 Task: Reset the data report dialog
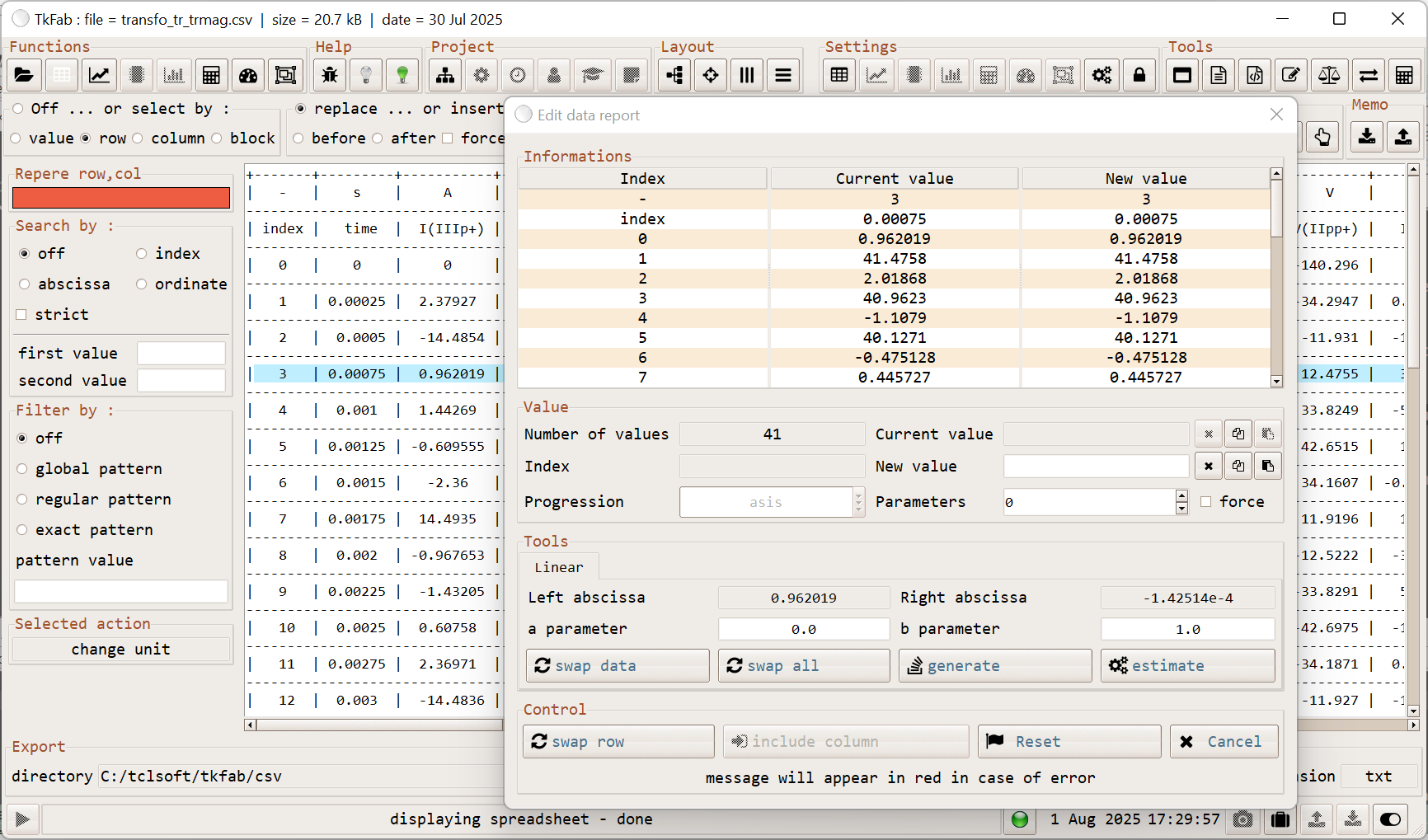(1069, 741)
